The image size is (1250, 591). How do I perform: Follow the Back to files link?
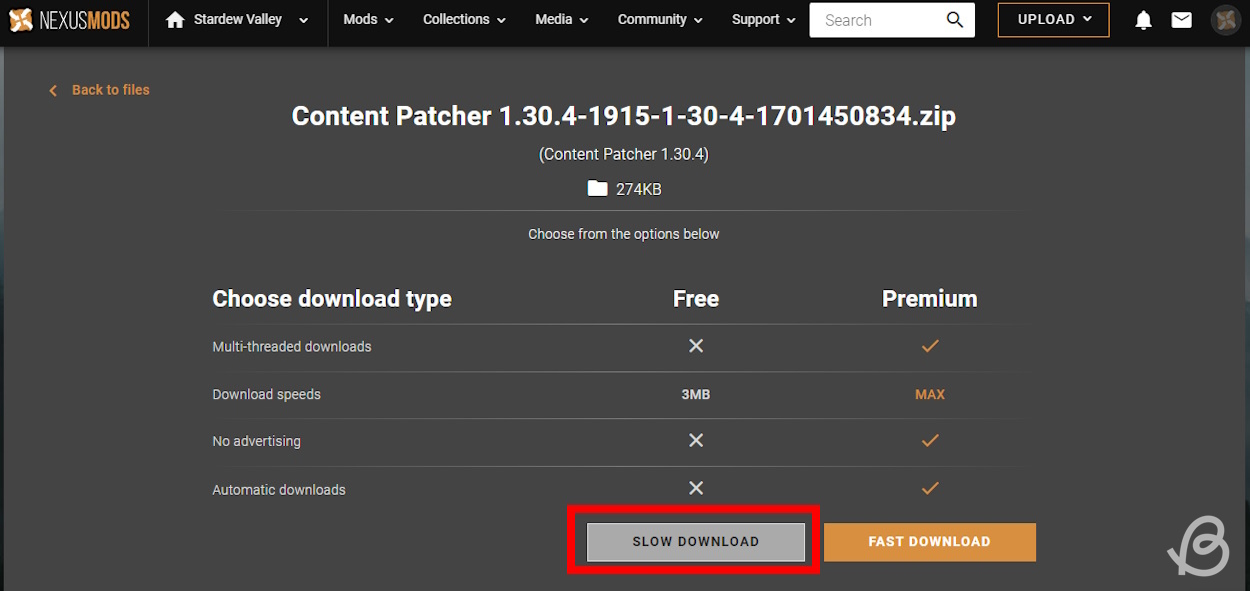tap(110, 90)
